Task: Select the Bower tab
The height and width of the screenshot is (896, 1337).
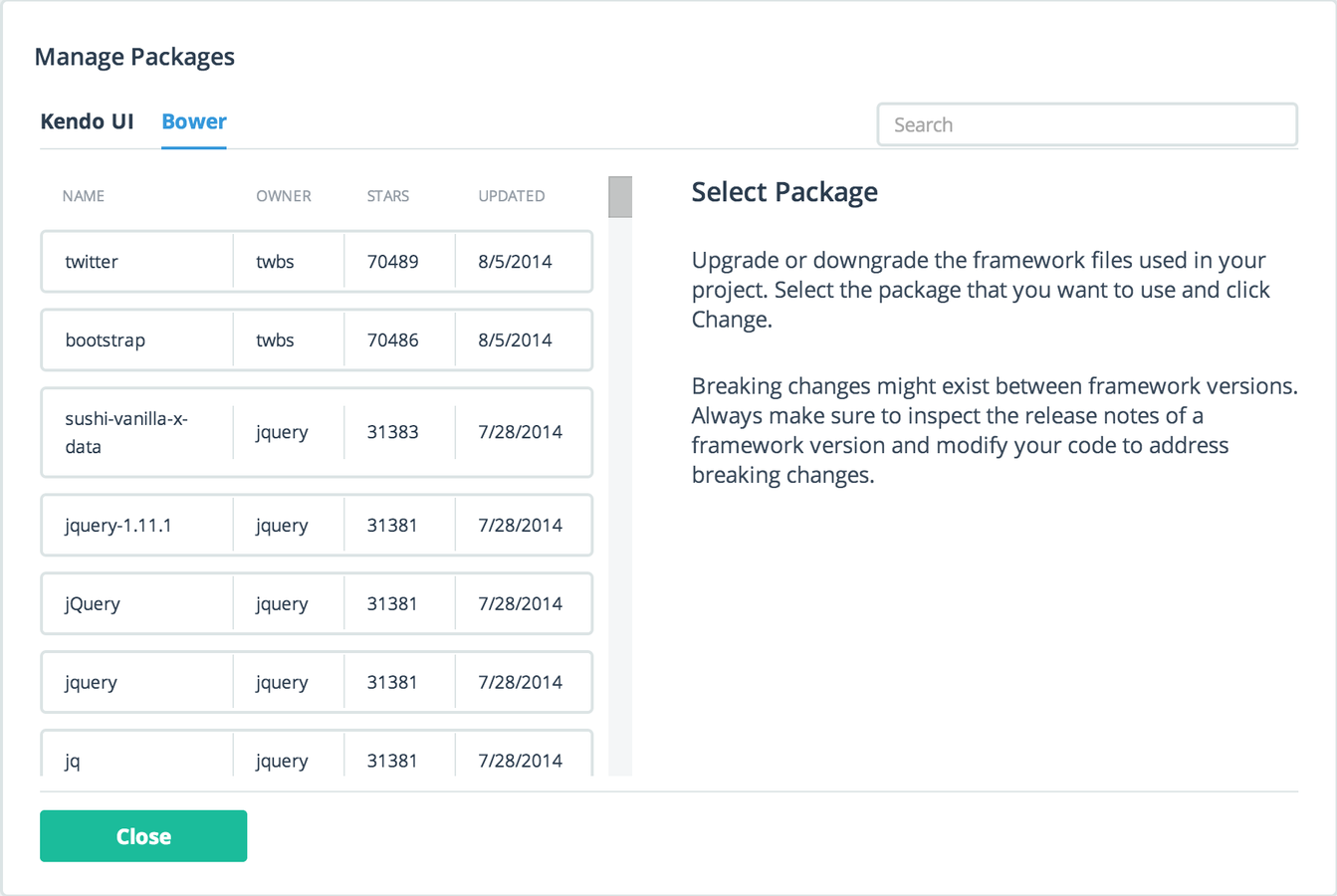Action: [194, 121]
